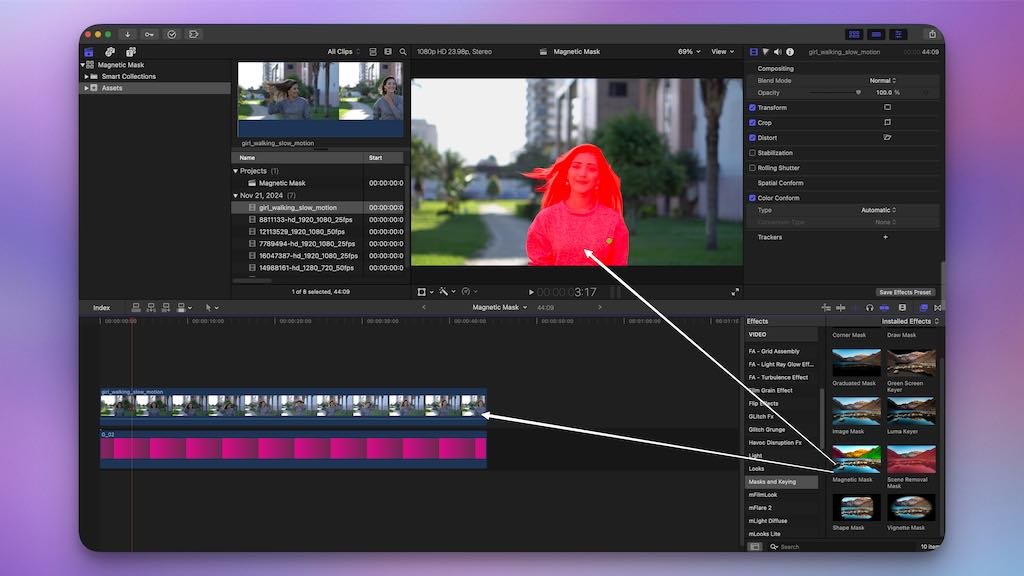Select the Magnetic Mask effect thumbnail
Screen dimensions: 1024x576
click(856, 460)
